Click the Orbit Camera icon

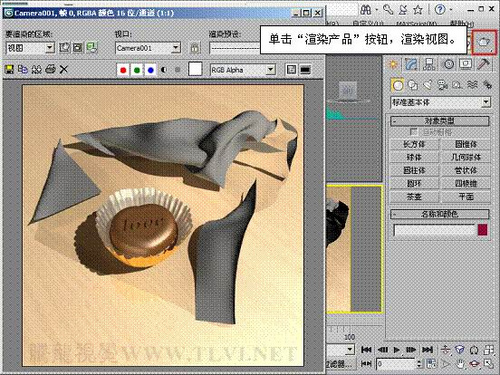(x=474, y=364)
